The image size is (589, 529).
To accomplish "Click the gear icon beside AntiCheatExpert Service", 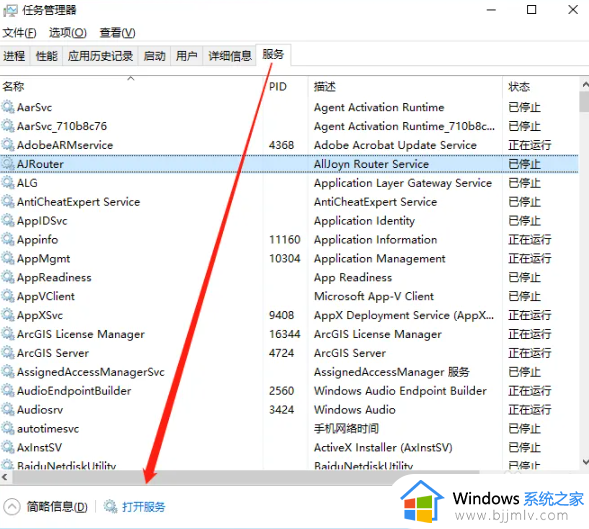I will [x=8, y=201].
